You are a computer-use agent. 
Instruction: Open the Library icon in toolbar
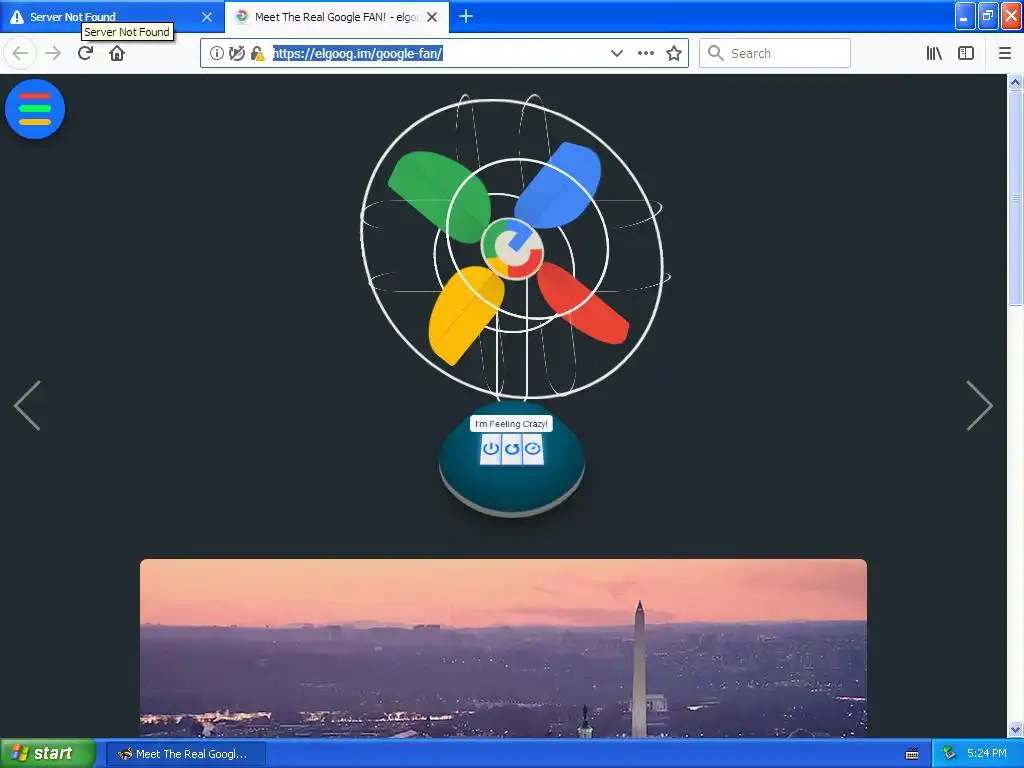click(x=934, y=54)
